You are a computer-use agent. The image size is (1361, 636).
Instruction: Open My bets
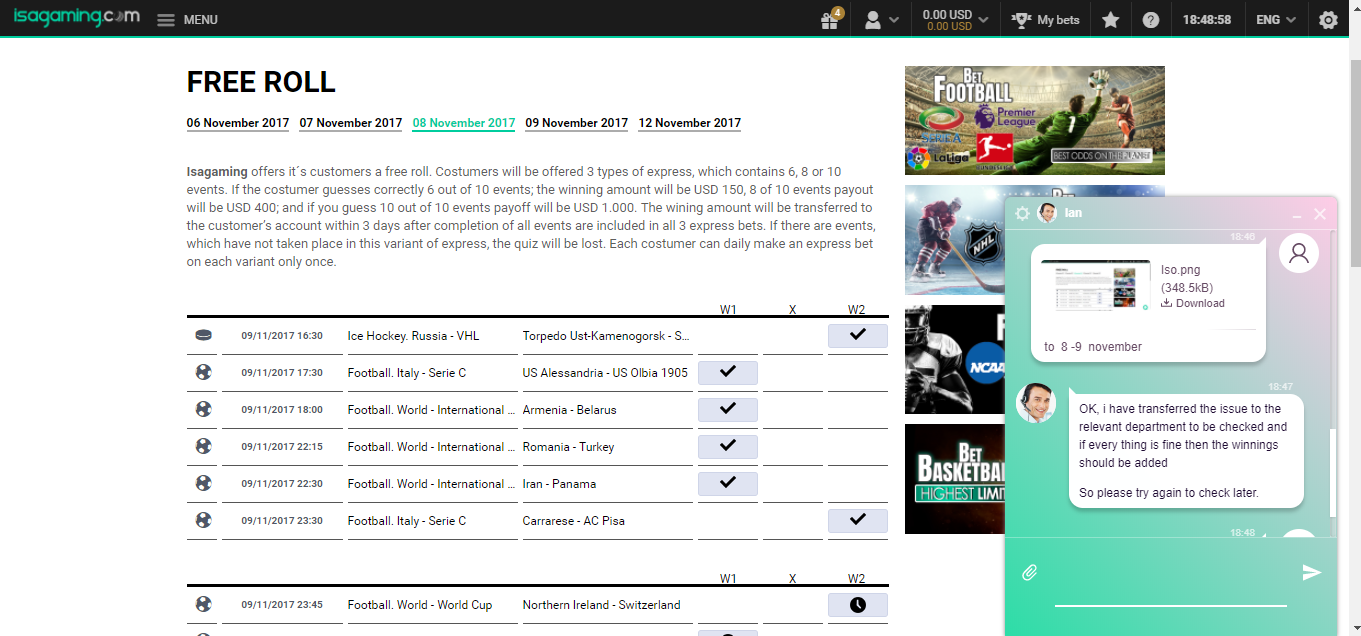1045,20
